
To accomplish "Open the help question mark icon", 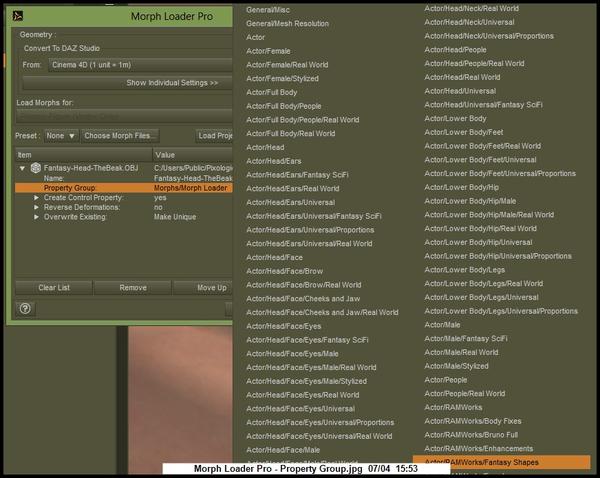I will click(25, 308).
